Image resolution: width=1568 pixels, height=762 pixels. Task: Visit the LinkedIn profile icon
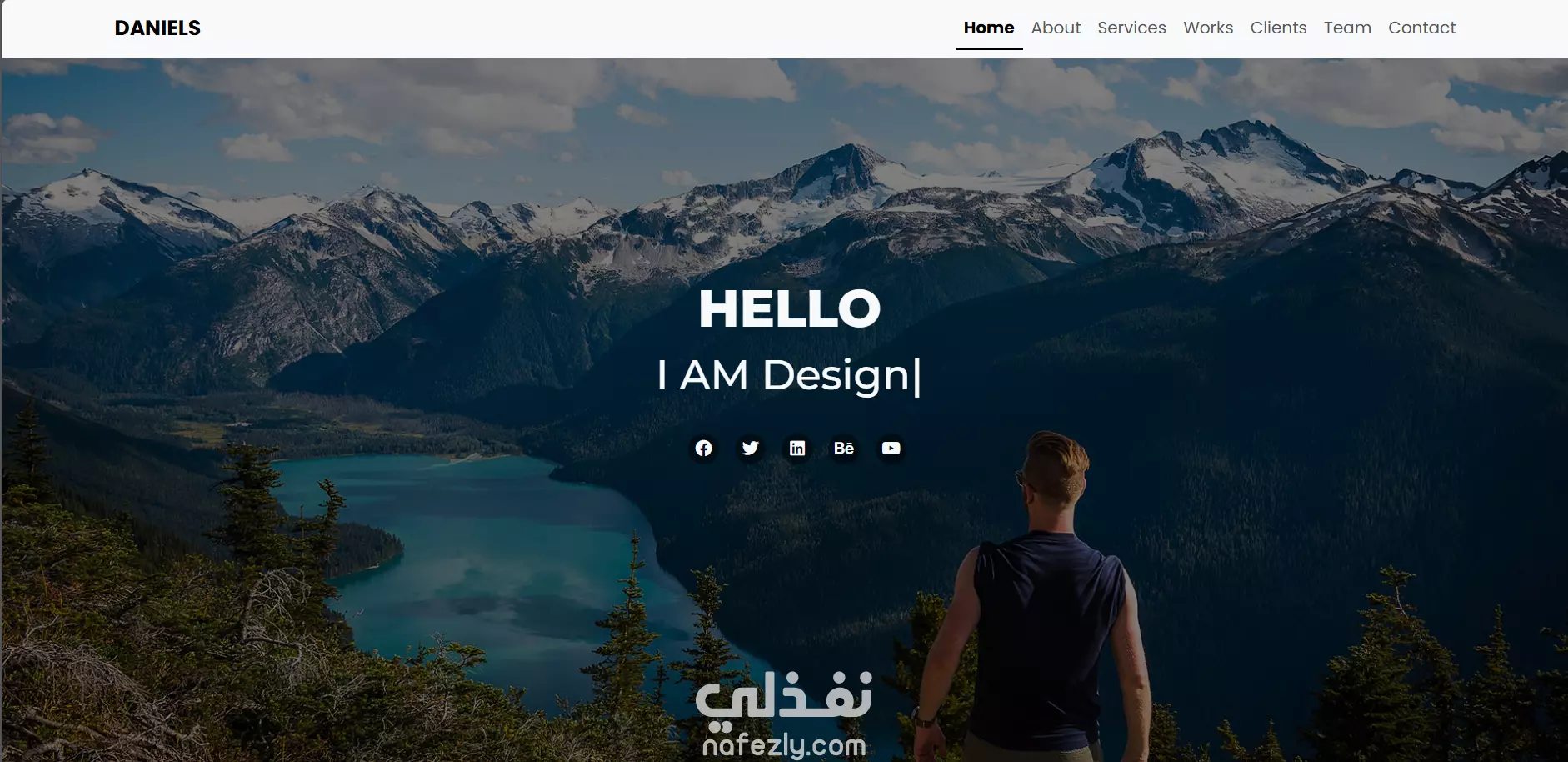[797, 449]
